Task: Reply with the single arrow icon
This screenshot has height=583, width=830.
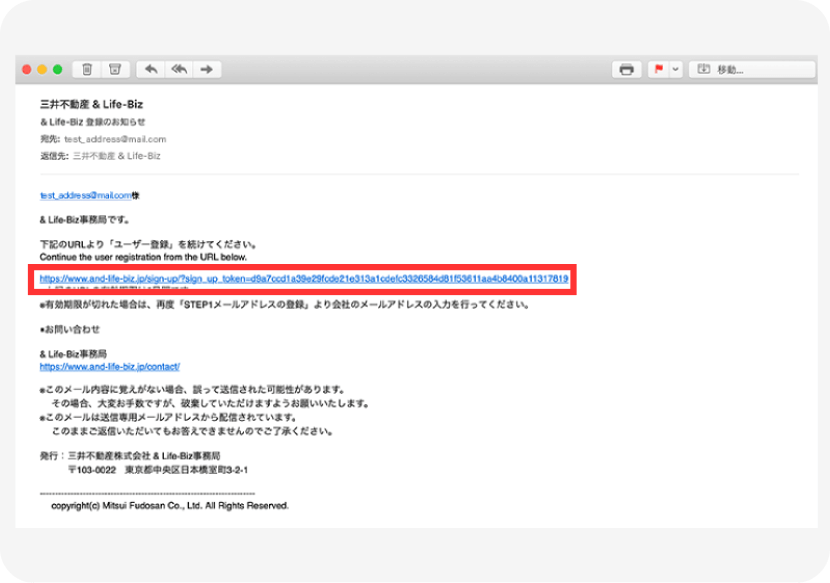Action: (x=151, y=69)
